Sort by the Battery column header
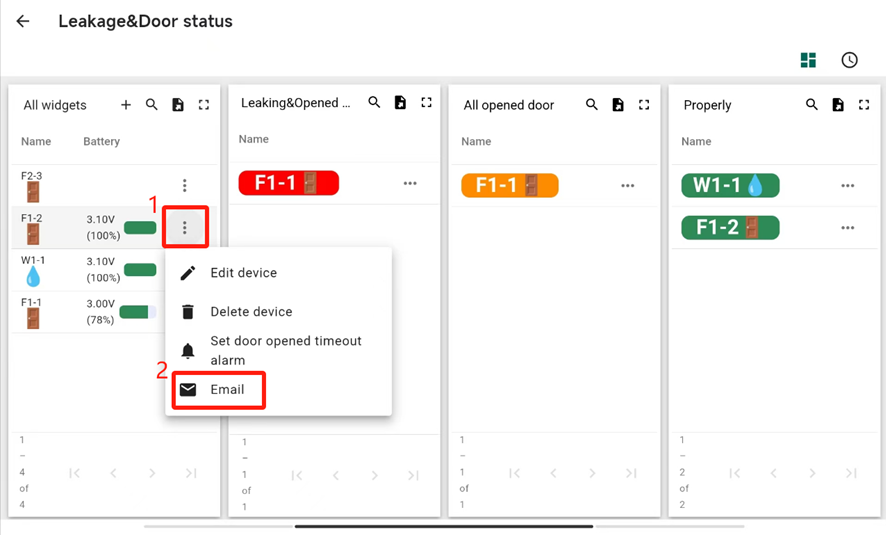Image resolution: width=886 pixels, height=535 pixels. pyautogui.click(x=101, y=142)
